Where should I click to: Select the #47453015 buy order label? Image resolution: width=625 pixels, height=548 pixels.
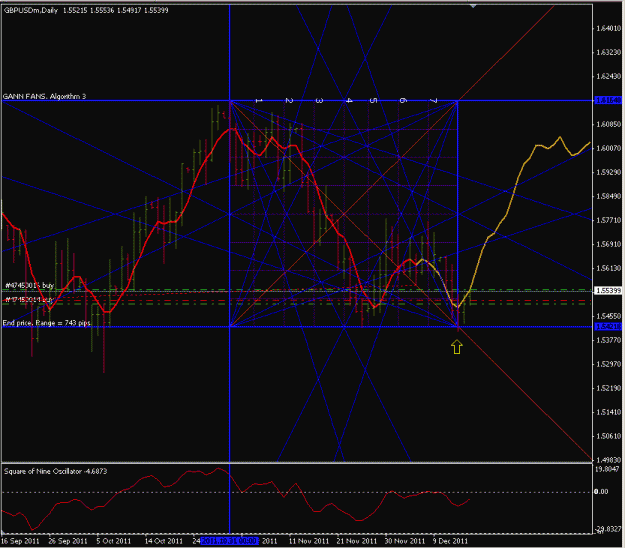(x=29, y=285)
